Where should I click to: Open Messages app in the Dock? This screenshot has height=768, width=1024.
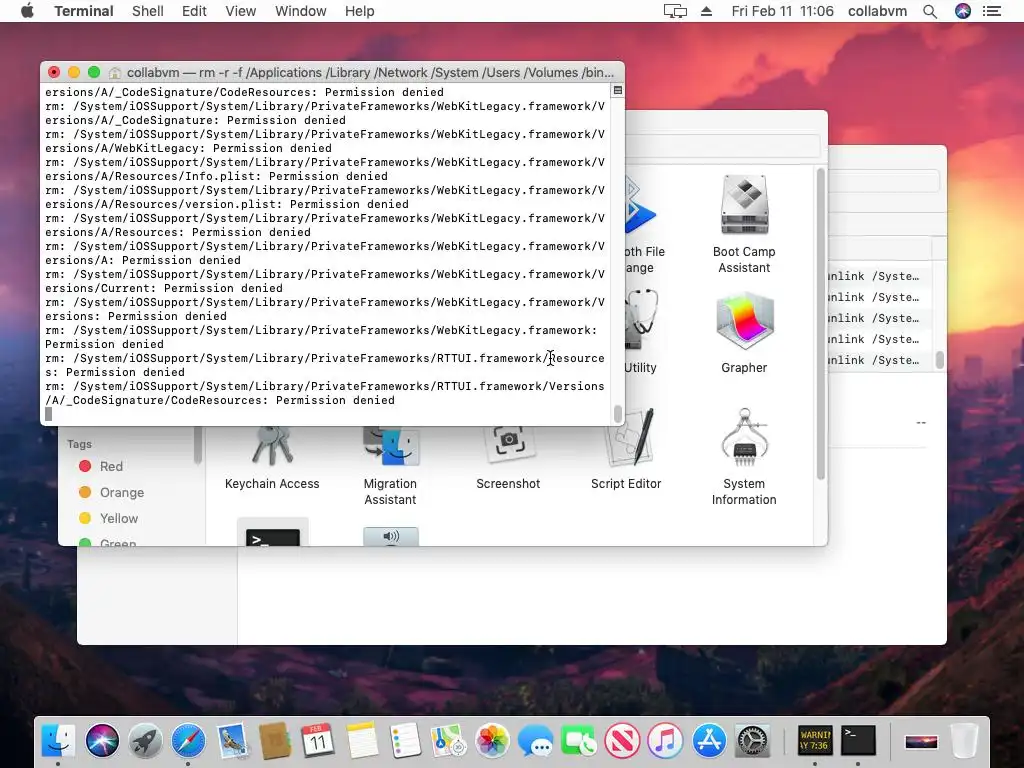535,741
